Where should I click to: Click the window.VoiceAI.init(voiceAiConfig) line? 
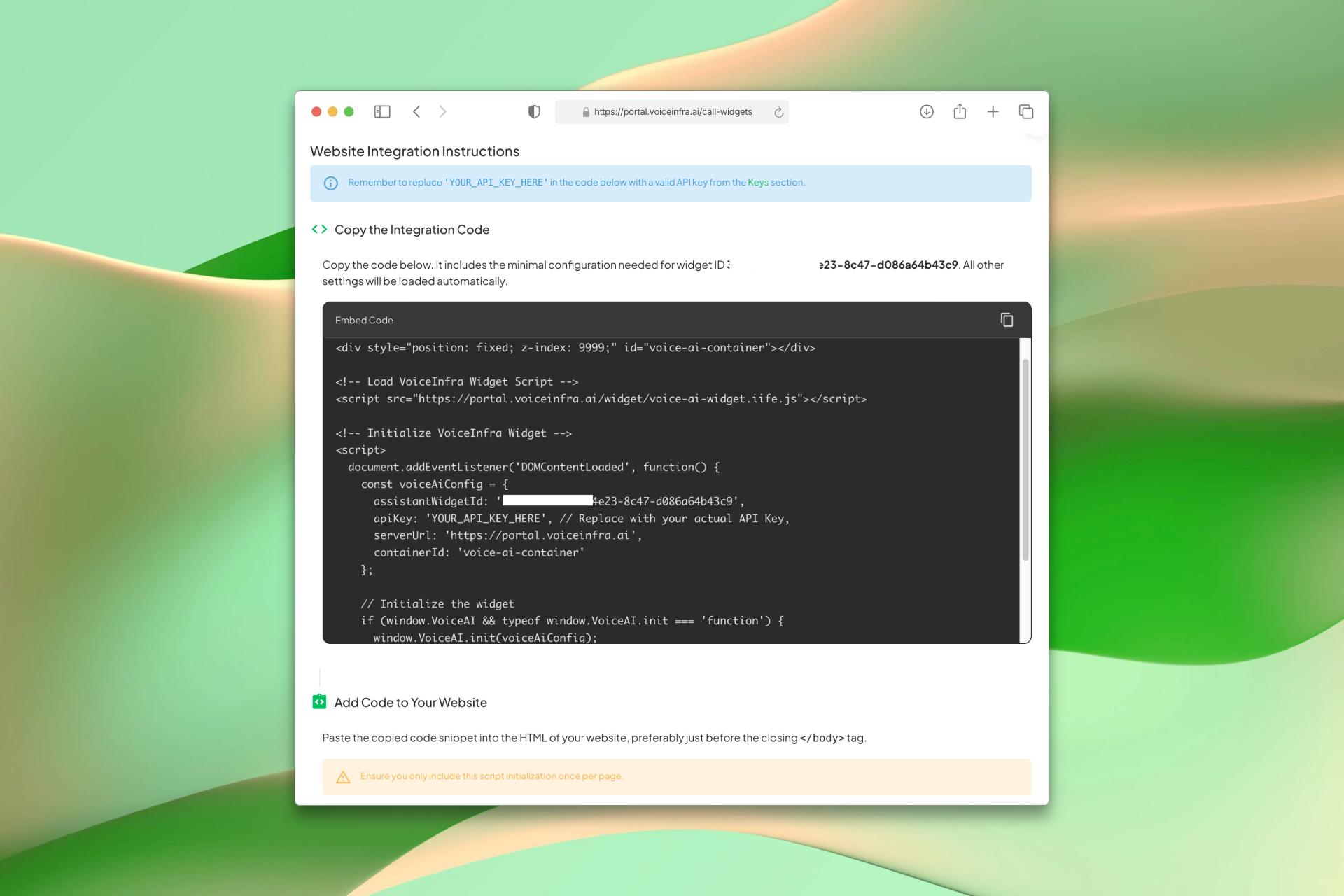tap(485, 638)
